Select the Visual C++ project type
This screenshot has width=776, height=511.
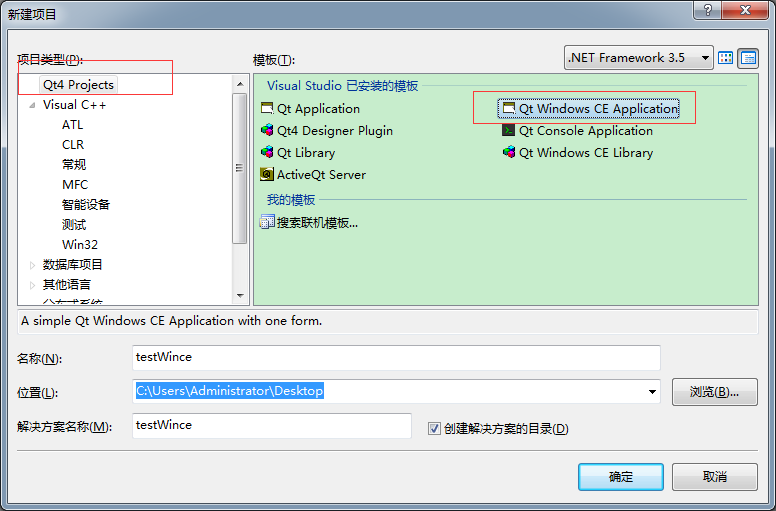click(74, 105)
